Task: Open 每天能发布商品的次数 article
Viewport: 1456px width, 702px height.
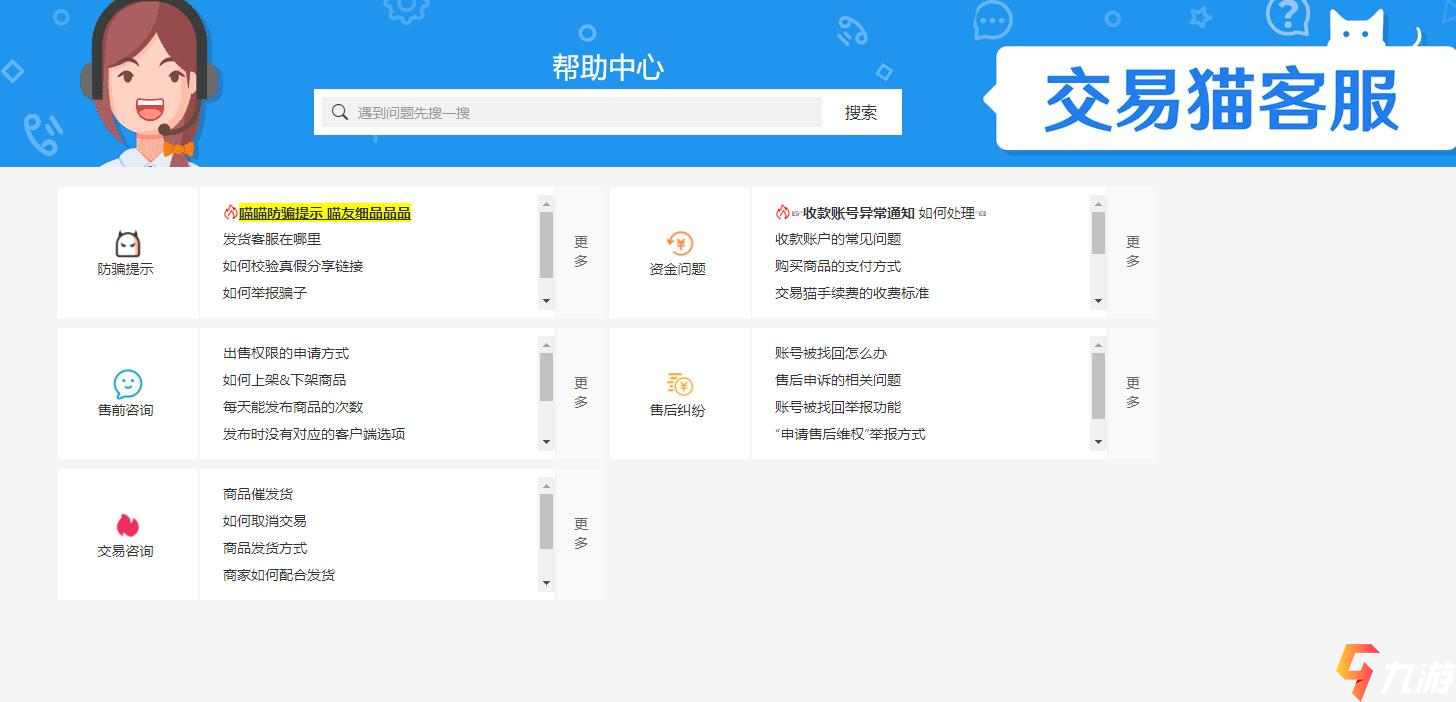Action: (x=293, y=408)
